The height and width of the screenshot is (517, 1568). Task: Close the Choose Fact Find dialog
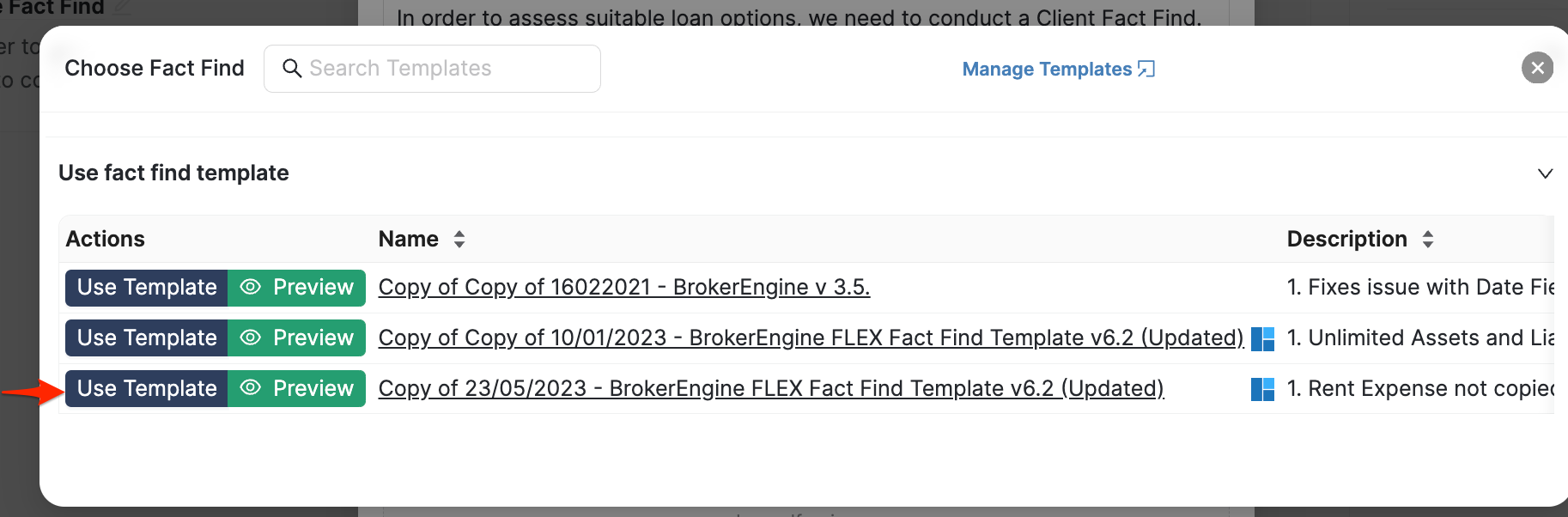click(x=1537, y=68)
